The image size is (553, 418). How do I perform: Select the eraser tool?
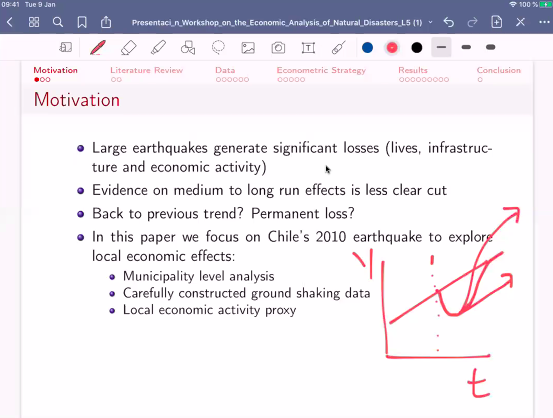128,47
